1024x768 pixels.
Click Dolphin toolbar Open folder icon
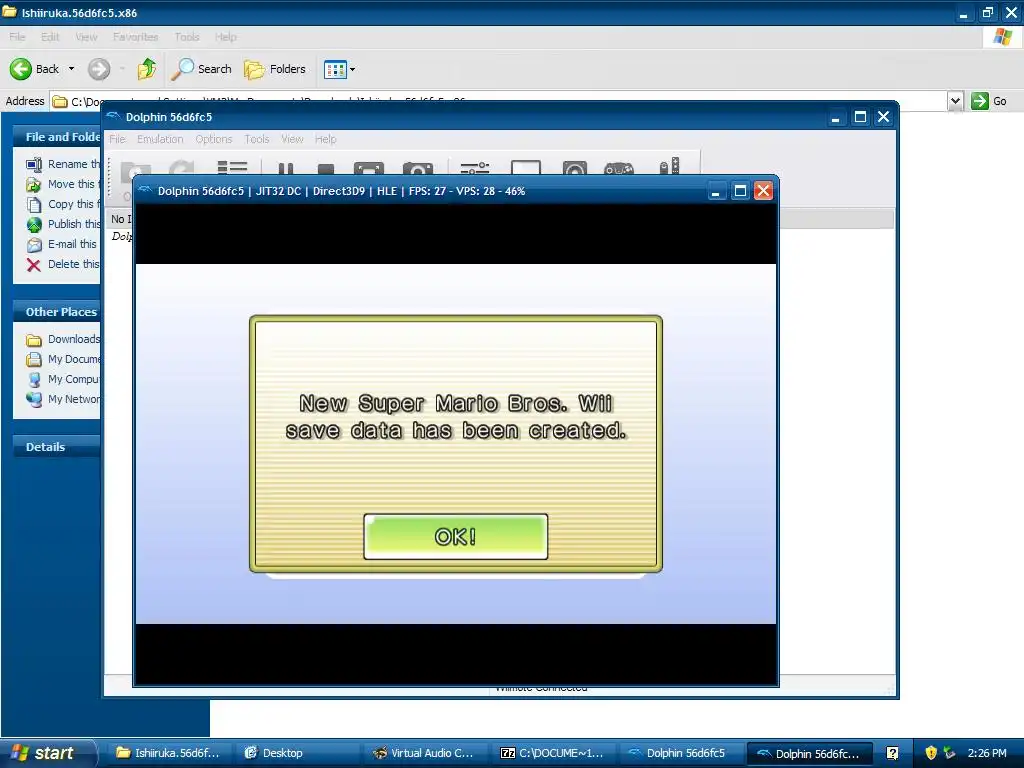tap(135, 168)
